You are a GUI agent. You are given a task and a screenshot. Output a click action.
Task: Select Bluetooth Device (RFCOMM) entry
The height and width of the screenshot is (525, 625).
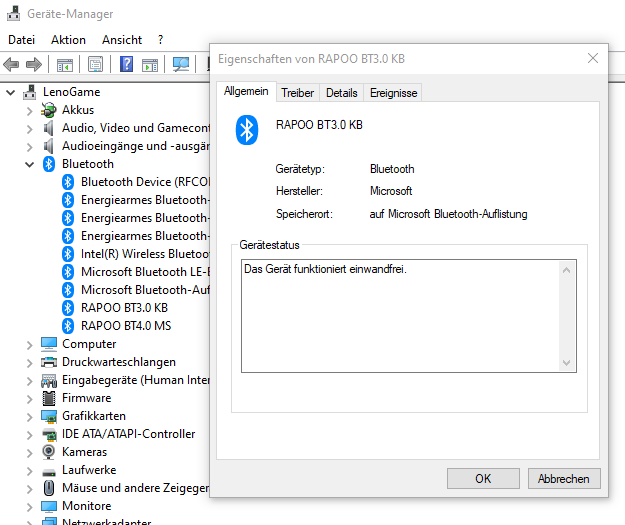click(x=145, y=182)
